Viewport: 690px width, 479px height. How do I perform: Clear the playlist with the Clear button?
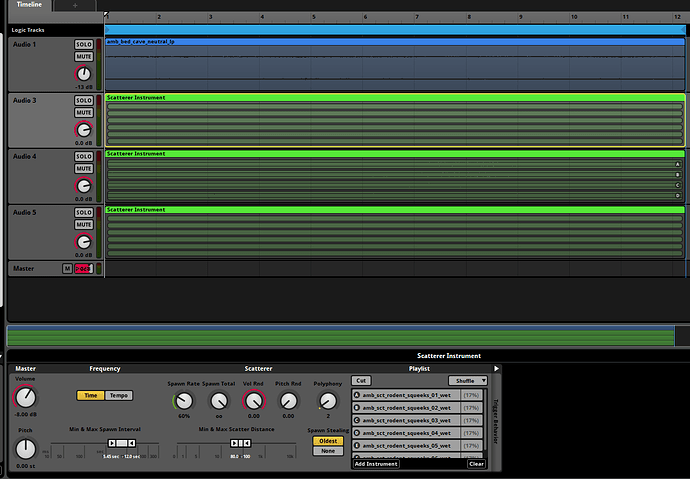tap(476, 464)
